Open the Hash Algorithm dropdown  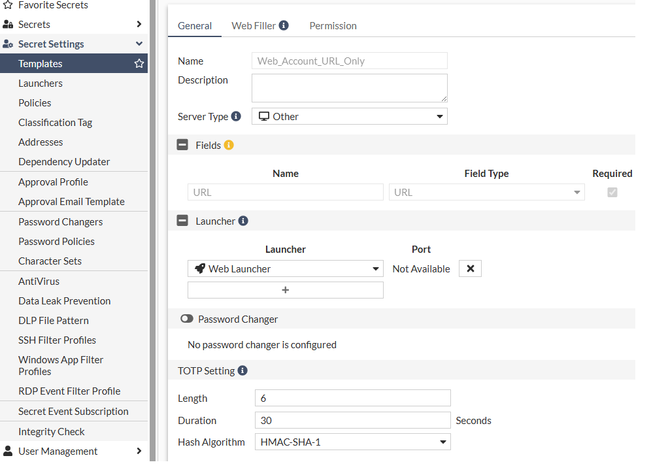352,442
